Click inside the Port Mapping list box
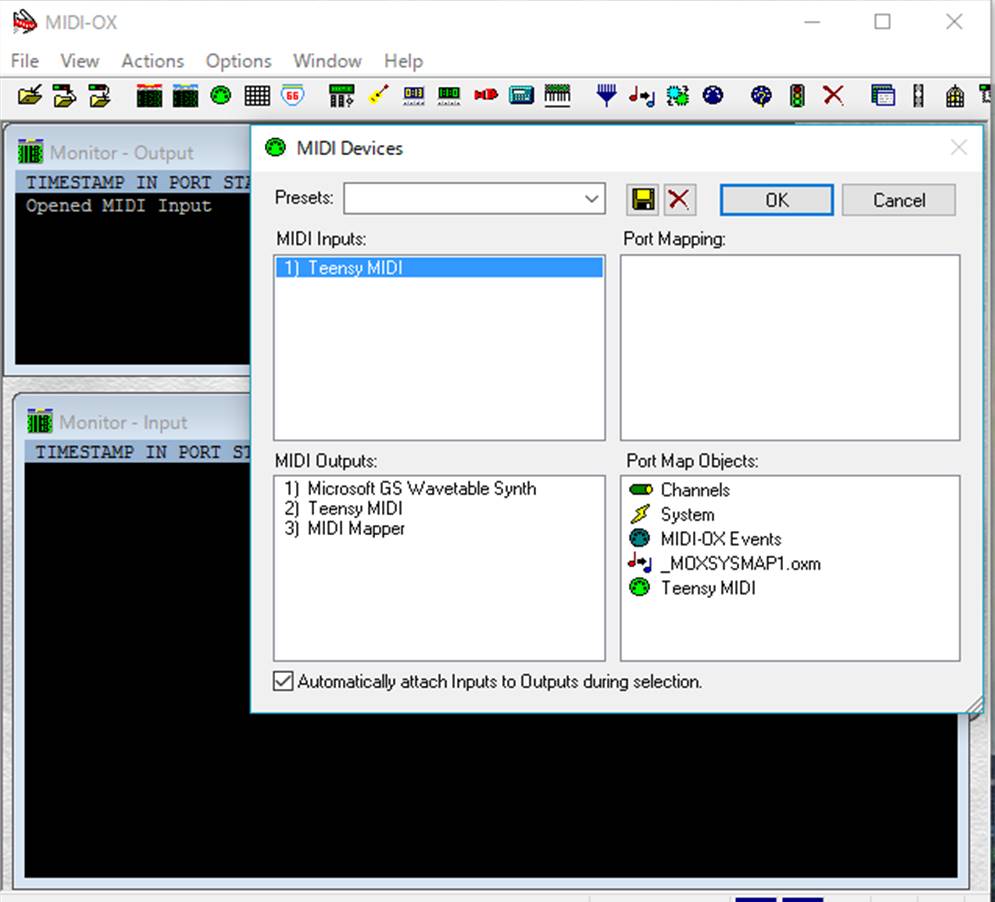 click(790, 347)
